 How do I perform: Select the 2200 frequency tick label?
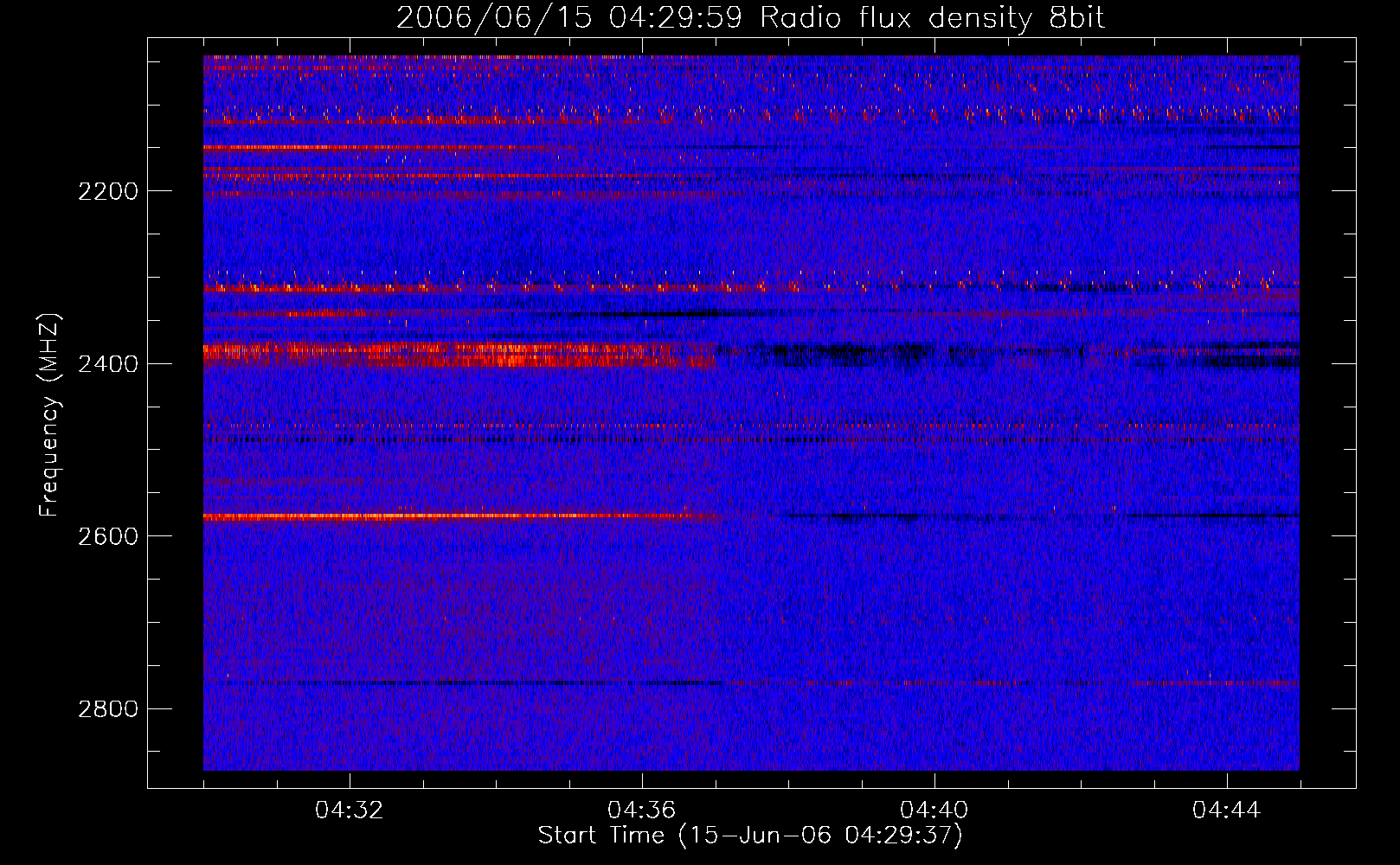pos(108,191)
